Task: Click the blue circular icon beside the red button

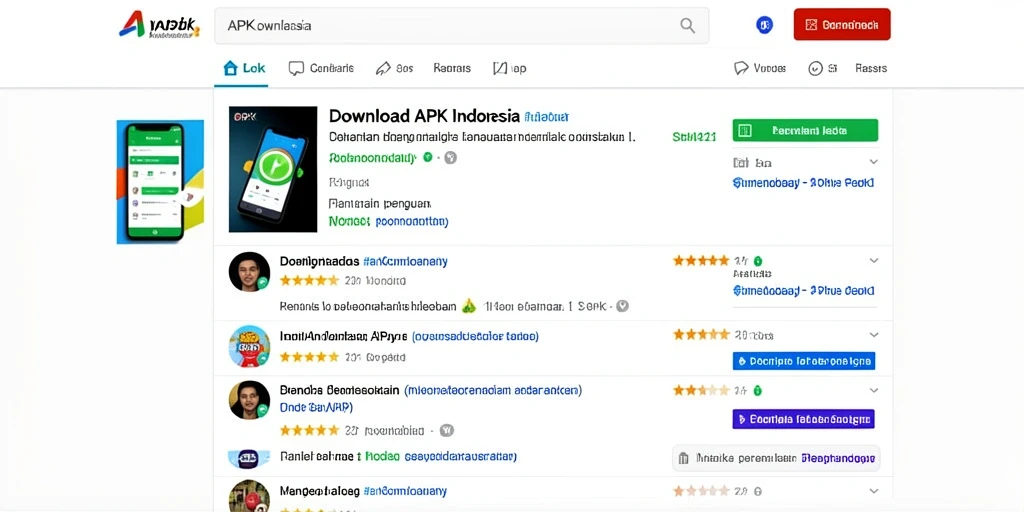Action: tap(764, 25)
